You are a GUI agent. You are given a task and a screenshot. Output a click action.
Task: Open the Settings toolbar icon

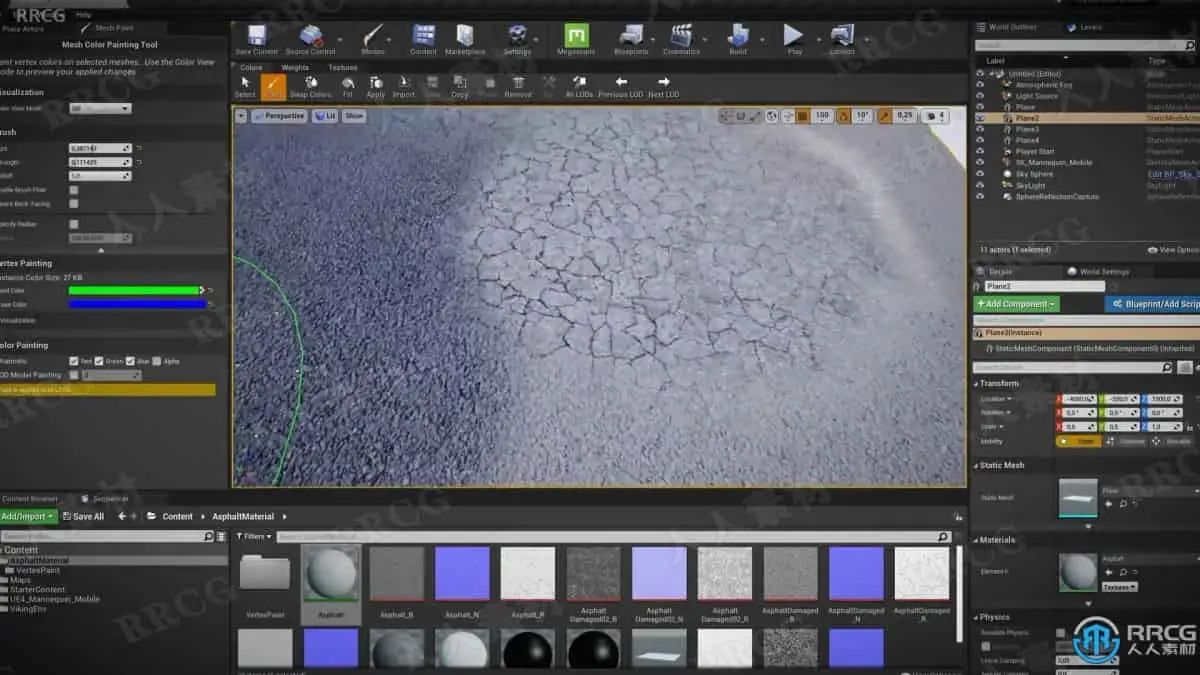(517, 39)
